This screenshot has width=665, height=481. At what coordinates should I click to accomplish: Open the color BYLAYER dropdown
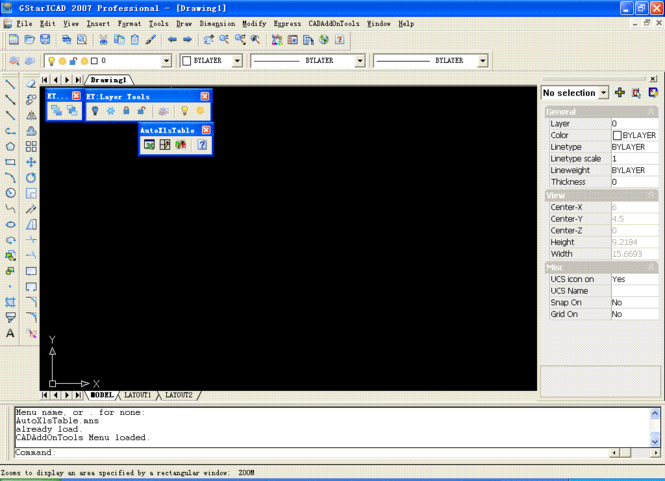point(237,61)
